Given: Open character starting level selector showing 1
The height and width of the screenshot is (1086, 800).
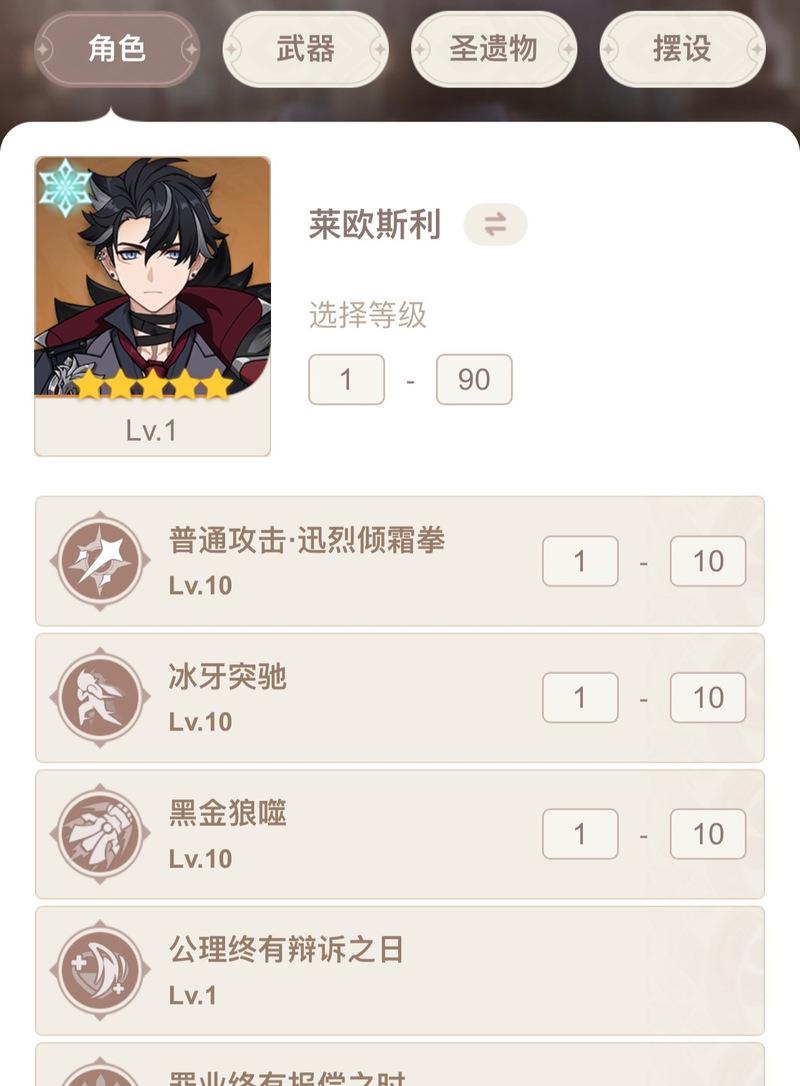Looking at the screenshot, I should 346,380.
